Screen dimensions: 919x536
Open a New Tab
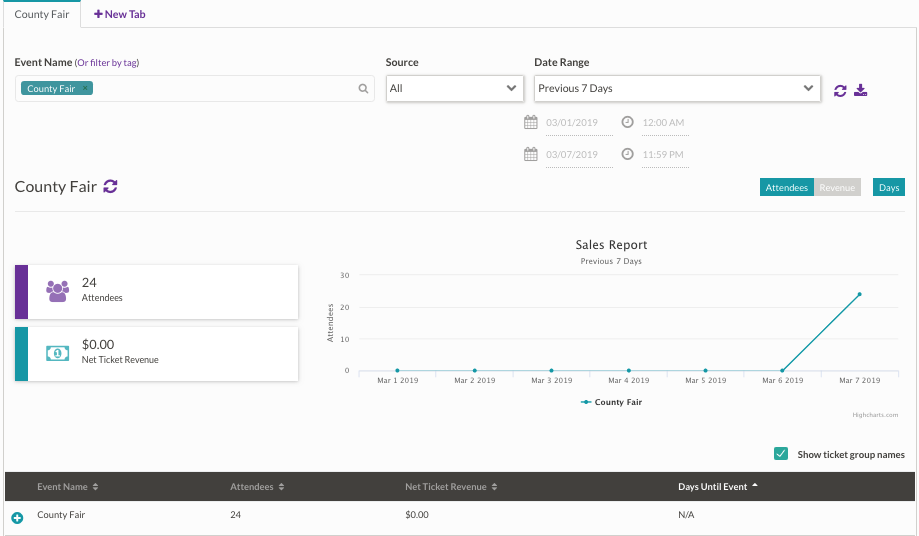click(x=119, y=15)
